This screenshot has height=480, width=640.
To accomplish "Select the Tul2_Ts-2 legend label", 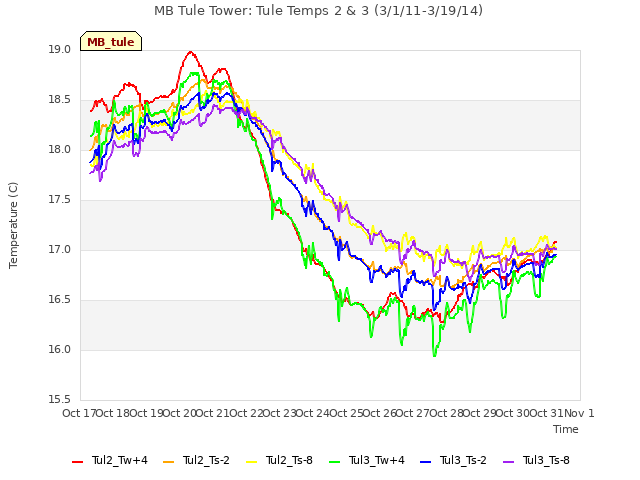I will coord(207,460).
